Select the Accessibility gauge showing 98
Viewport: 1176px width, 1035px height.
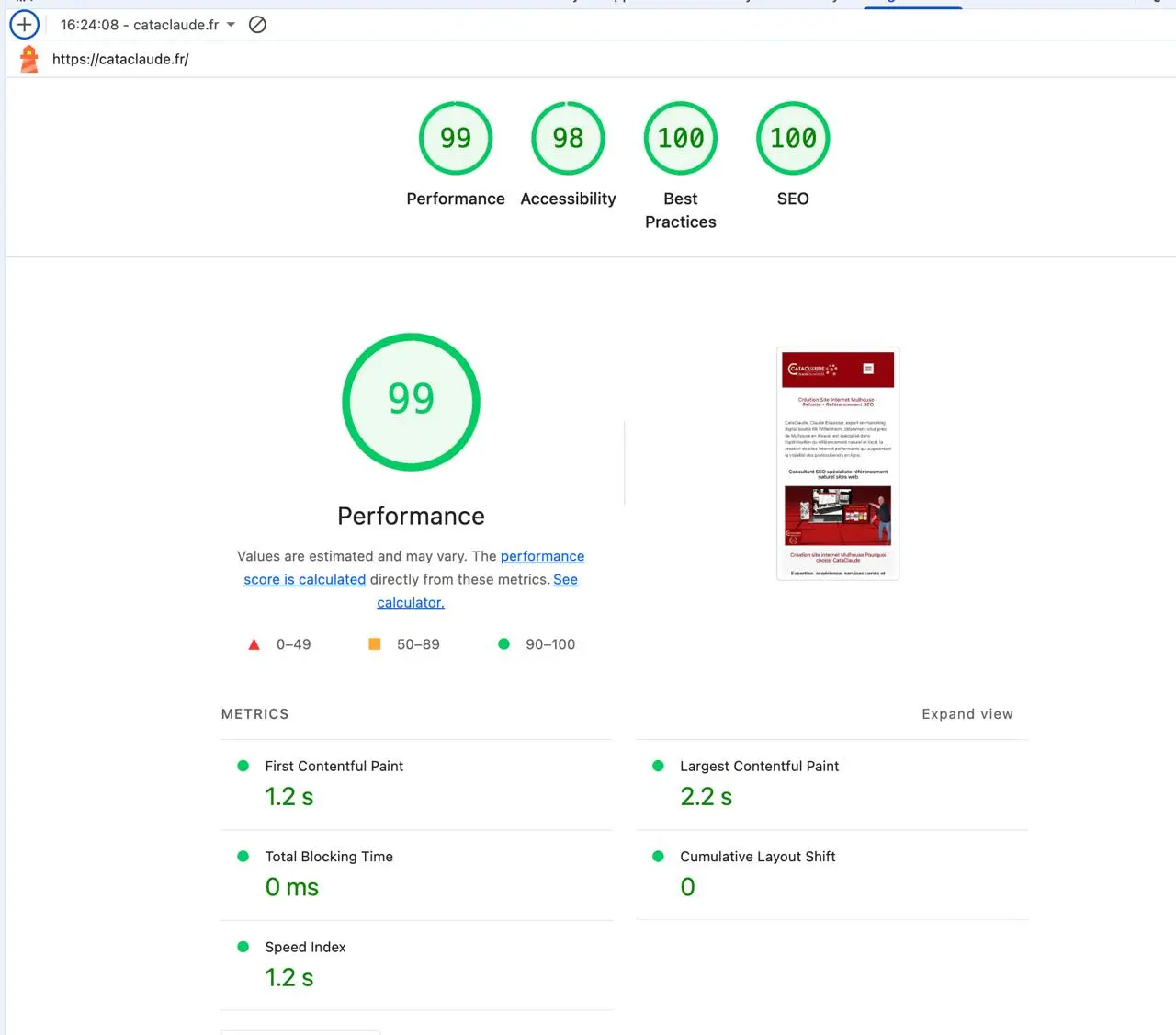pyautogui.click(x=568, y=138)
